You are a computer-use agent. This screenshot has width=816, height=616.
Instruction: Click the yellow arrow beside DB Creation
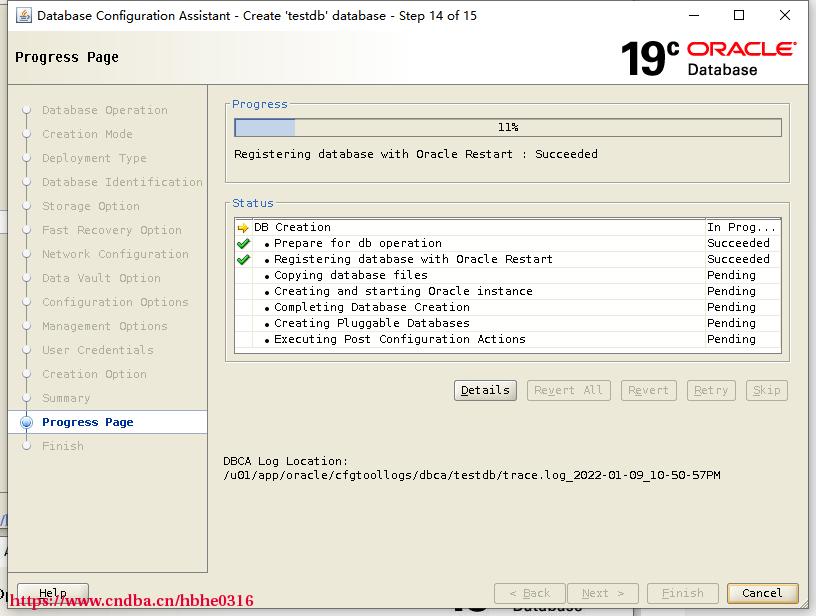[x=243, y=227]
